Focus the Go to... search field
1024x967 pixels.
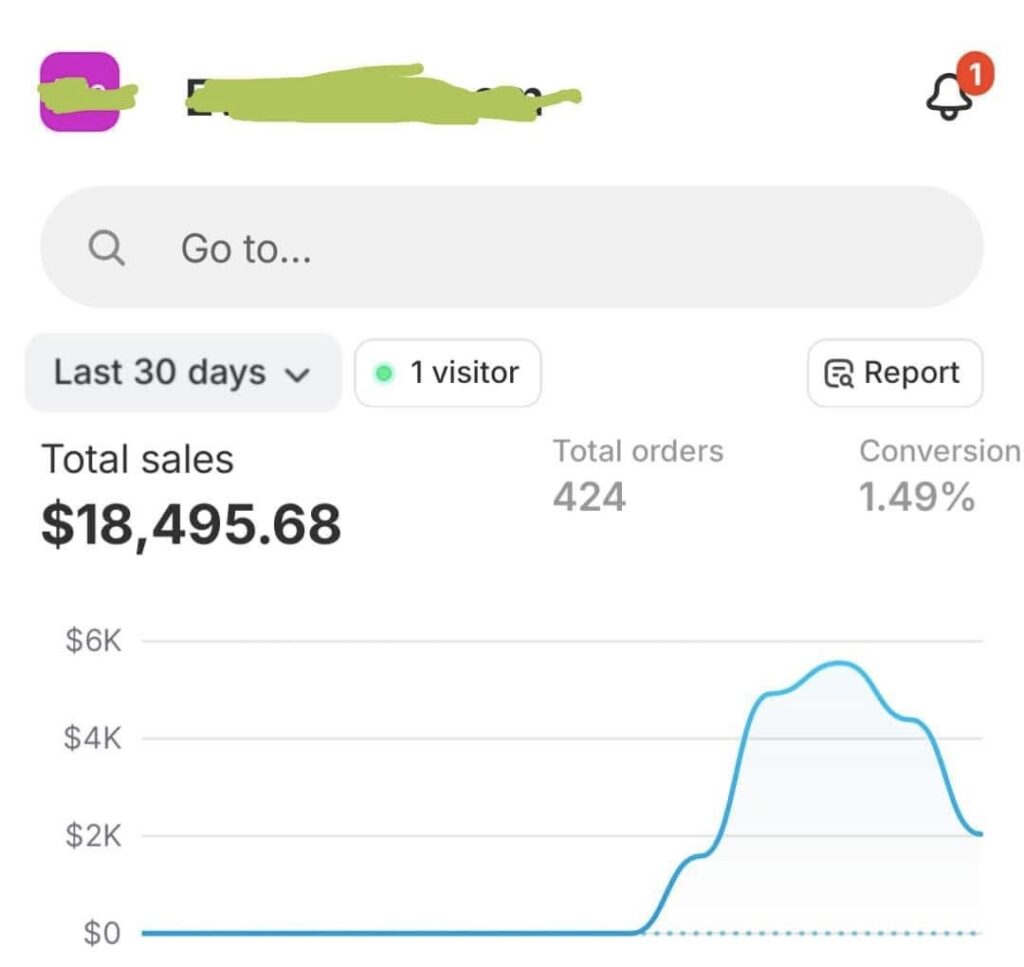click(x=512, y=247)
